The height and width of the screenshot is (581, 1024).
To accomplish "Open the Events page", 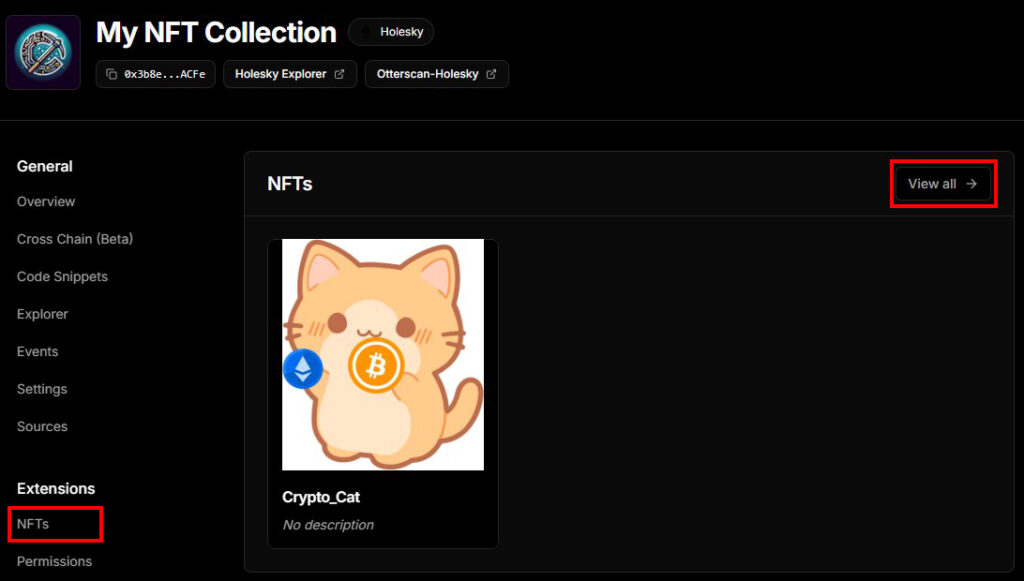I will click(38, 351).
